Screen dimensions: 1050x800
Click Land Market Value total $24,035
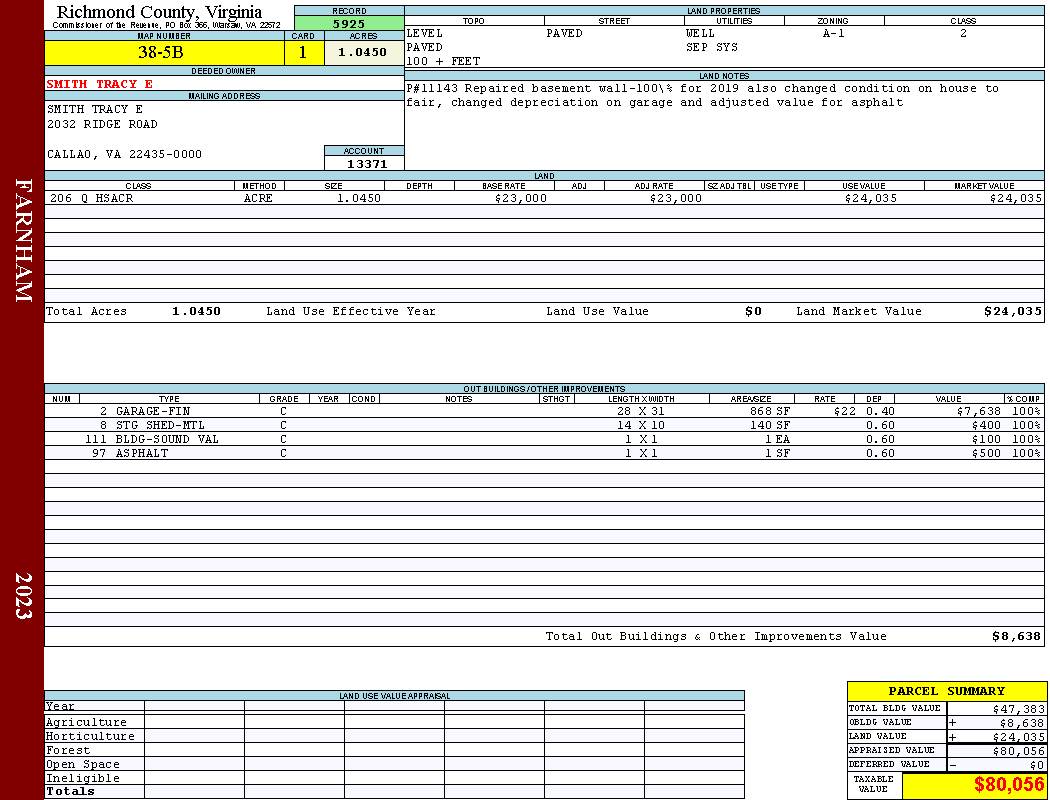tap(1012, 311)
